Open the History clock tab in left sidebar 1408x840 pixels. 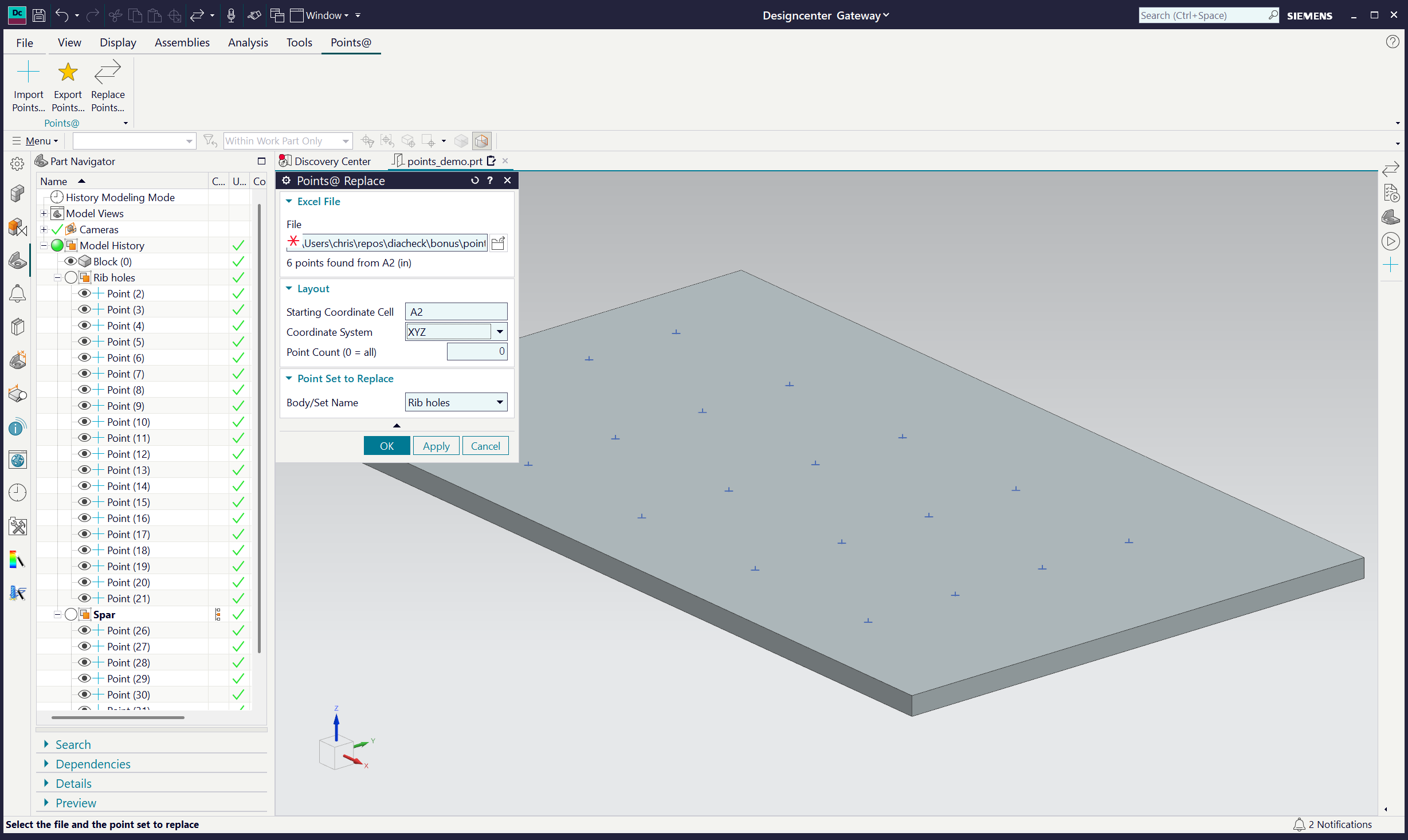coord(17,492)
